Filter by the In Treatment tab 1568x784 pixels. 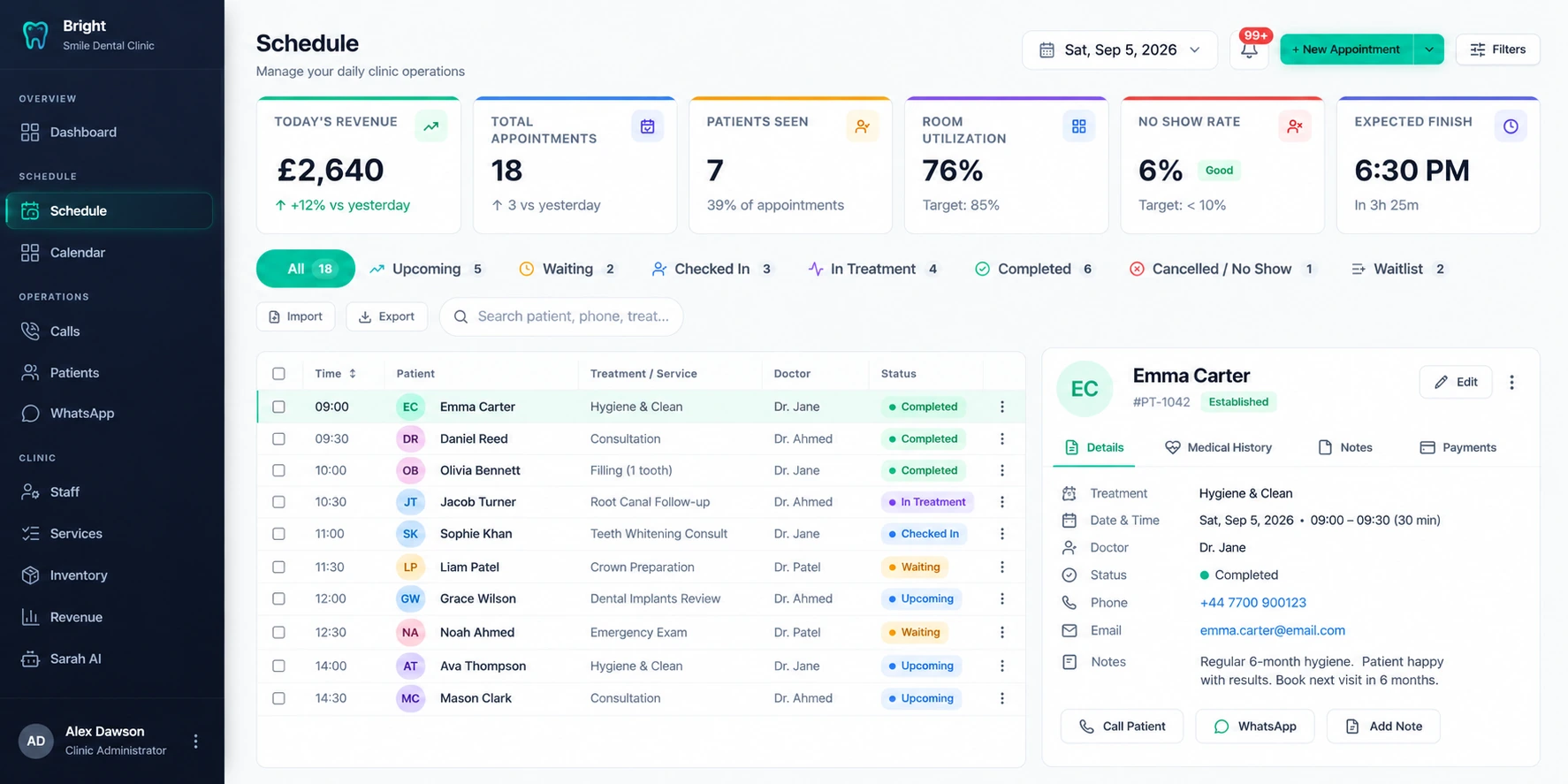tap(873, 269)
